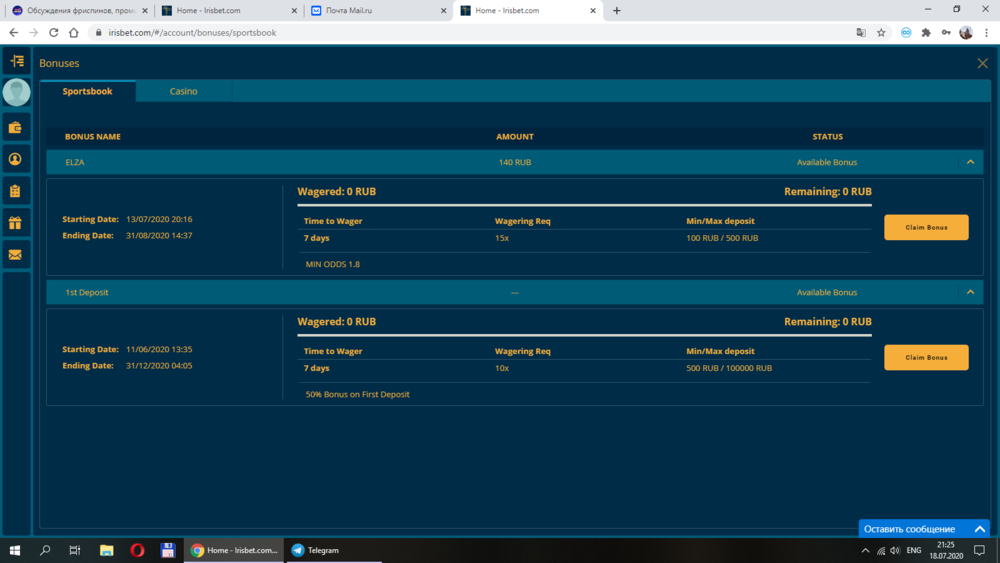This screenshot has width=1000, height=563.
Task: Click the 10x wagering requirement value
Action: pos(502,368)
